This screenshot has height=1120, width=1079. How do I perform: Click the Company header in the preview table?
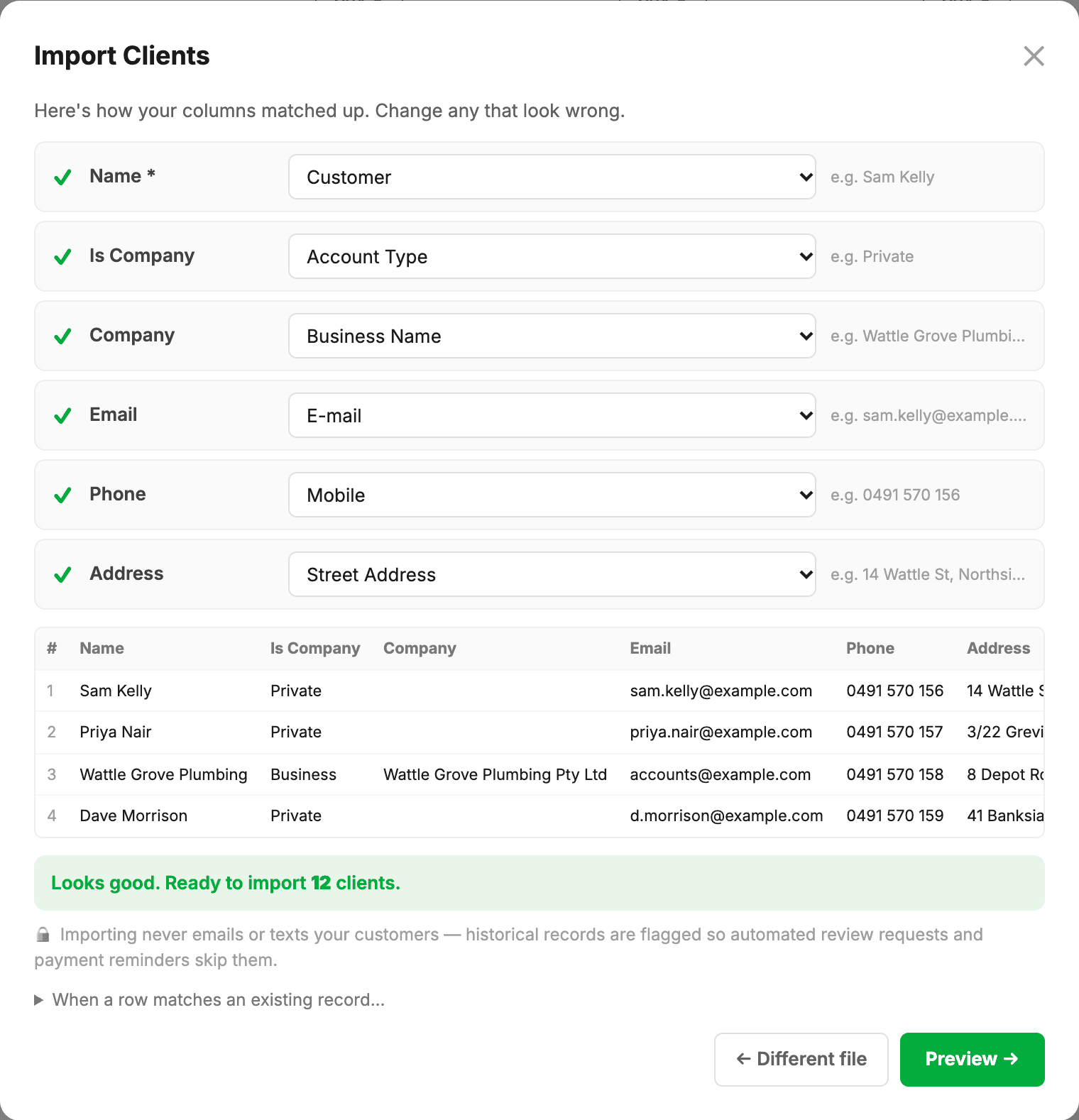coord(420,648)
